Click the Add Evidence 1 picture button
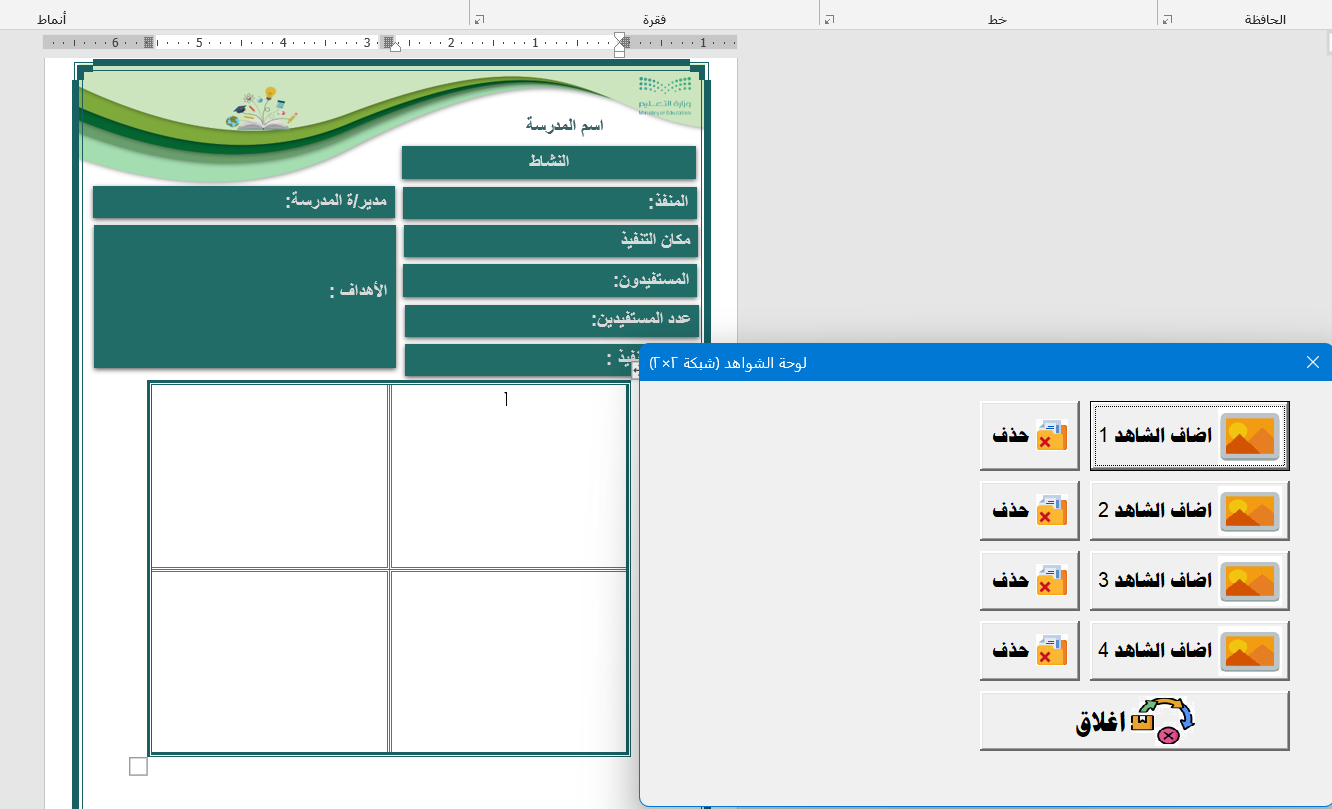1332x809 pixels. [x=1189, y=436]
